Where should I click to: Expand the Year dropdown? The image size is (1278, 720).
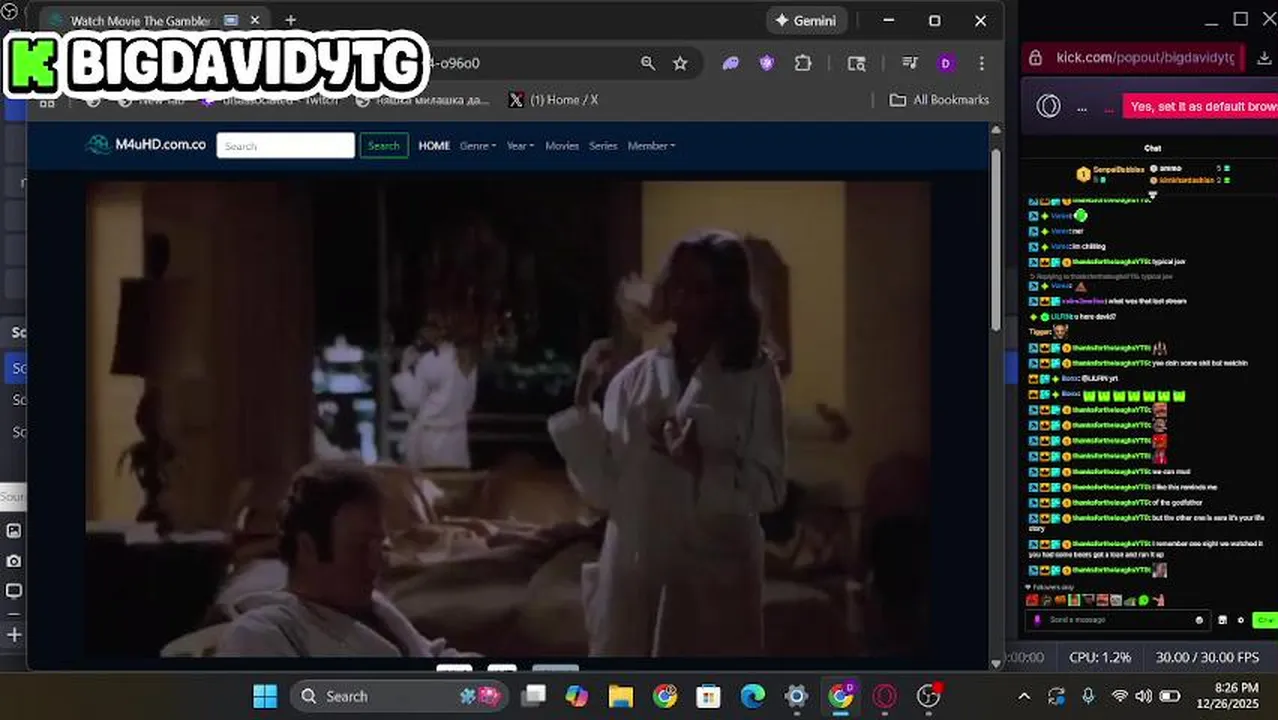point(520,146)
